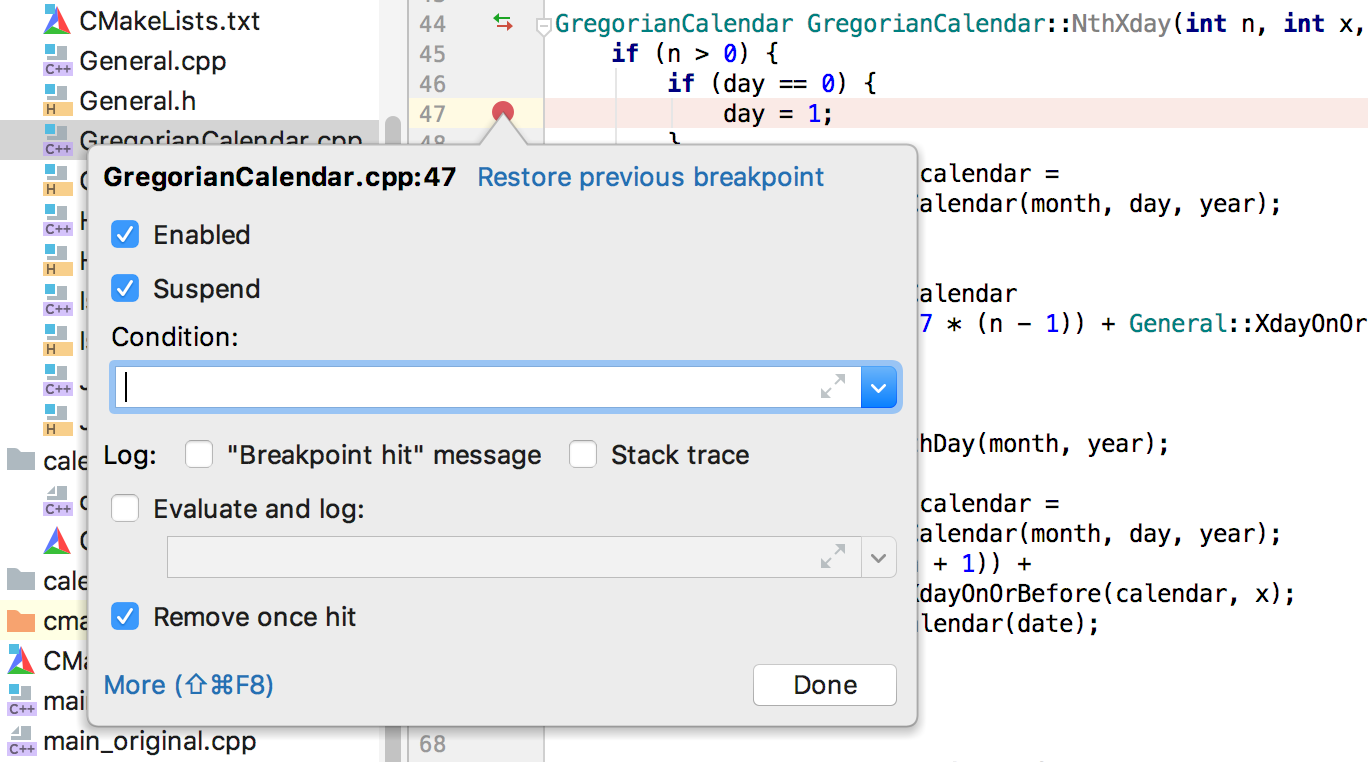
Task: Open the Evaluate and log dropdown arrow
Action: point(879,557)
